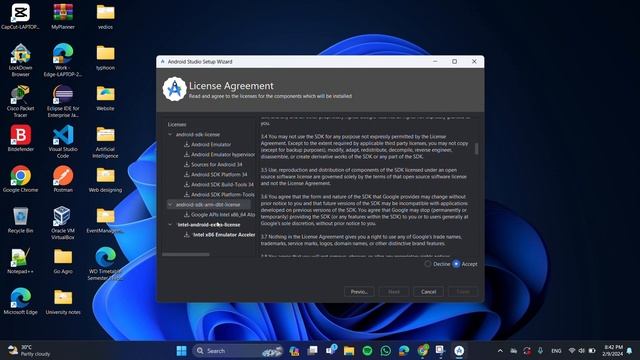
Task: Open Microsoft Teams from taskbar
Action: click(x=331, y=351)
